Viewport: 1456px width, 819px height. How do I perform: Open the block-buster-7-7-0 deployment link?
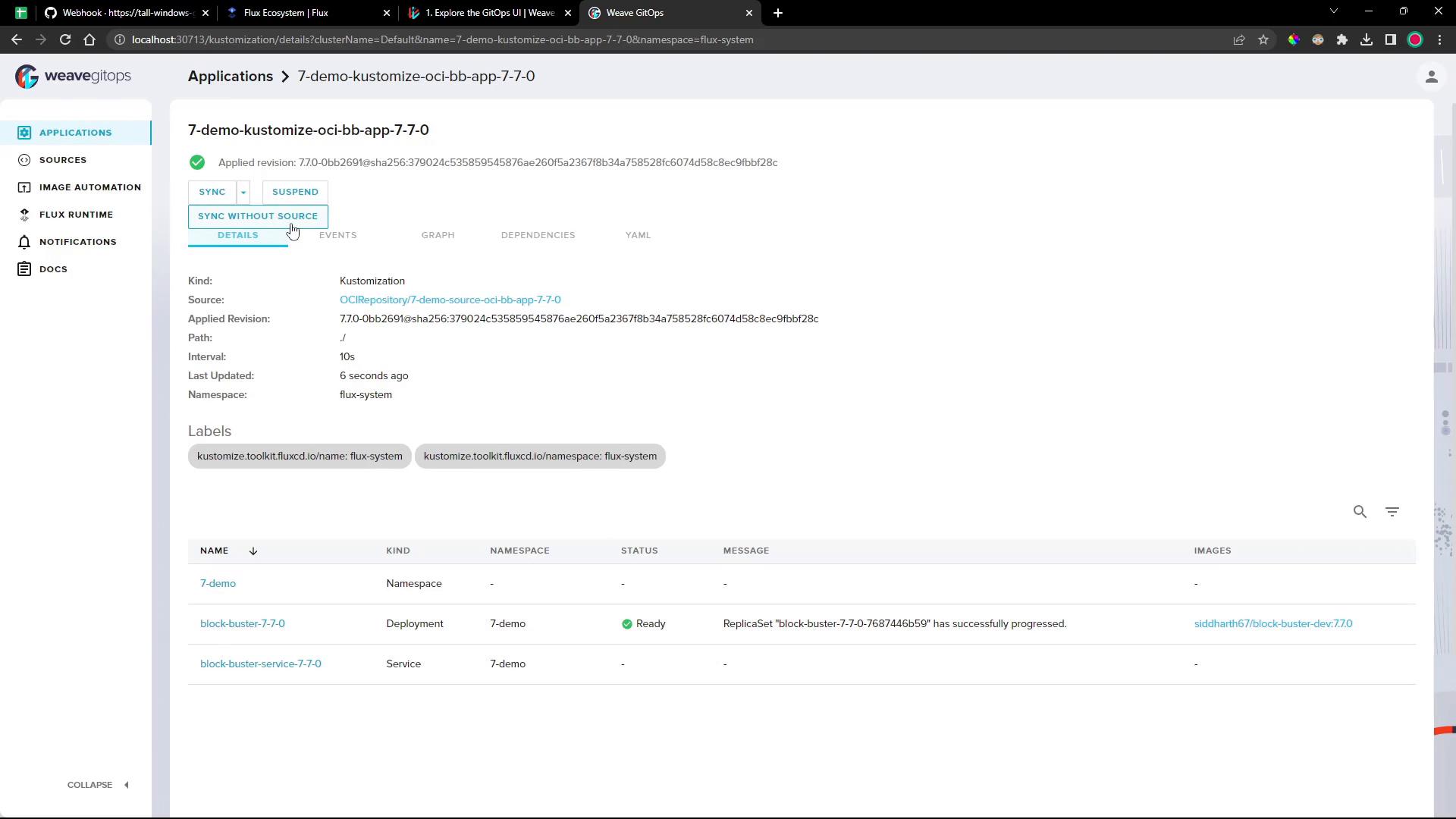(x=243, y=624)
